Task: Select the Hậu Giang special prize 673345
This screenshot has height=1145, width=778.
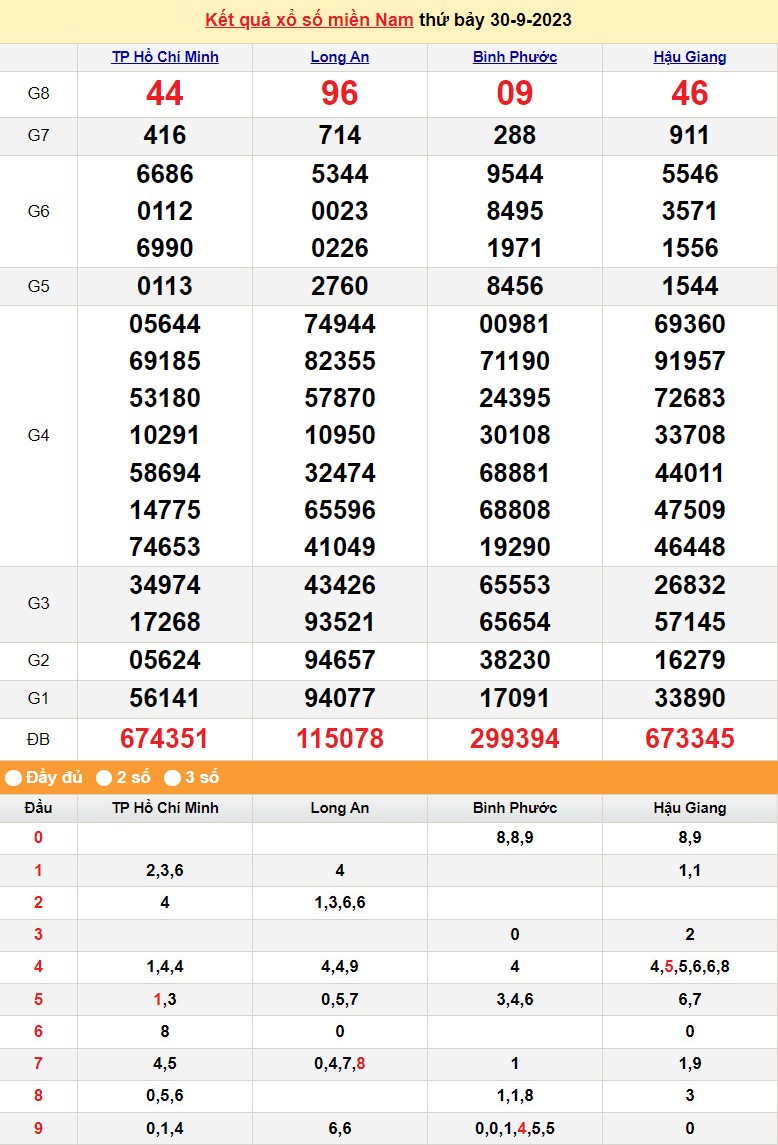Action: [690, 739]
